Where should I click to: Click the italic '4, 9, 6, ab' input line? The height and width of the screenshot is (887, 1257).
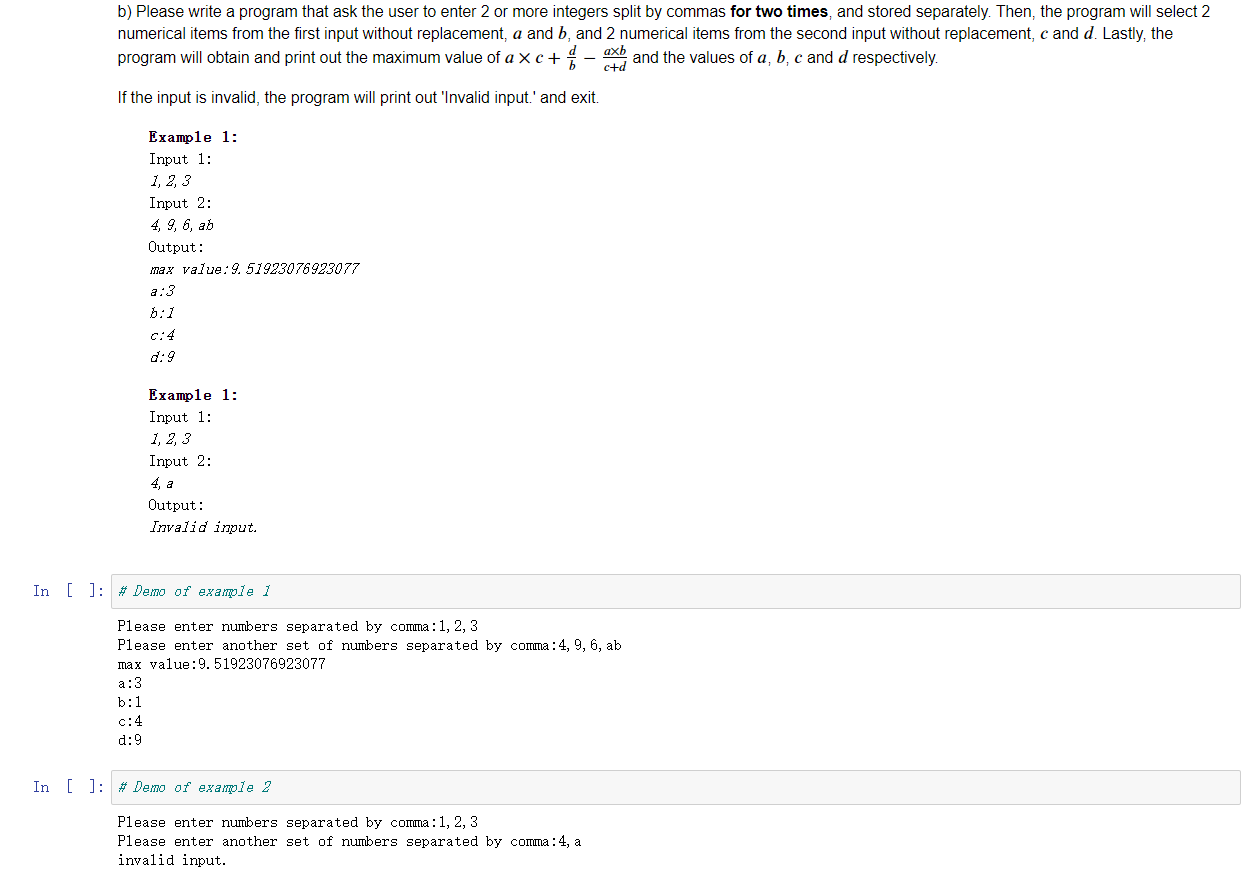pyautogui.click(x=181, y=225)
